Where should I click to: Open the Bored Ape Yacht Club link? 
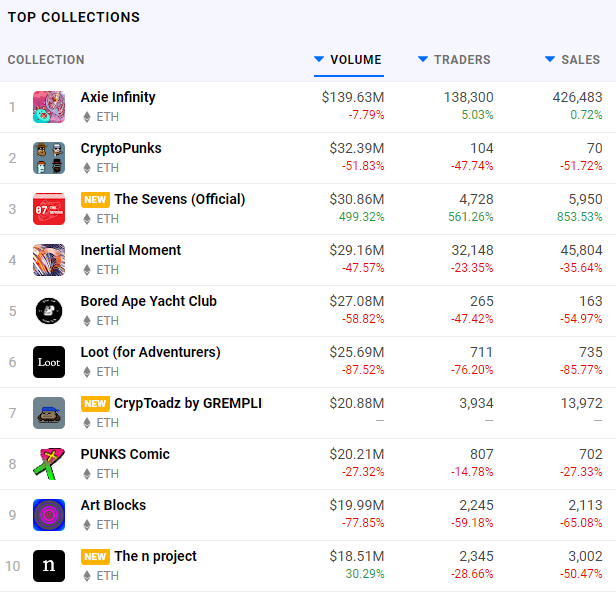[x=148, y=301]
